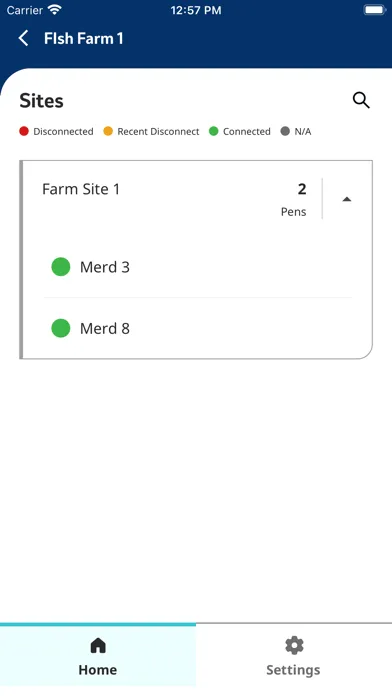Tap the green Connected legend dot

(x=214, y=131)
